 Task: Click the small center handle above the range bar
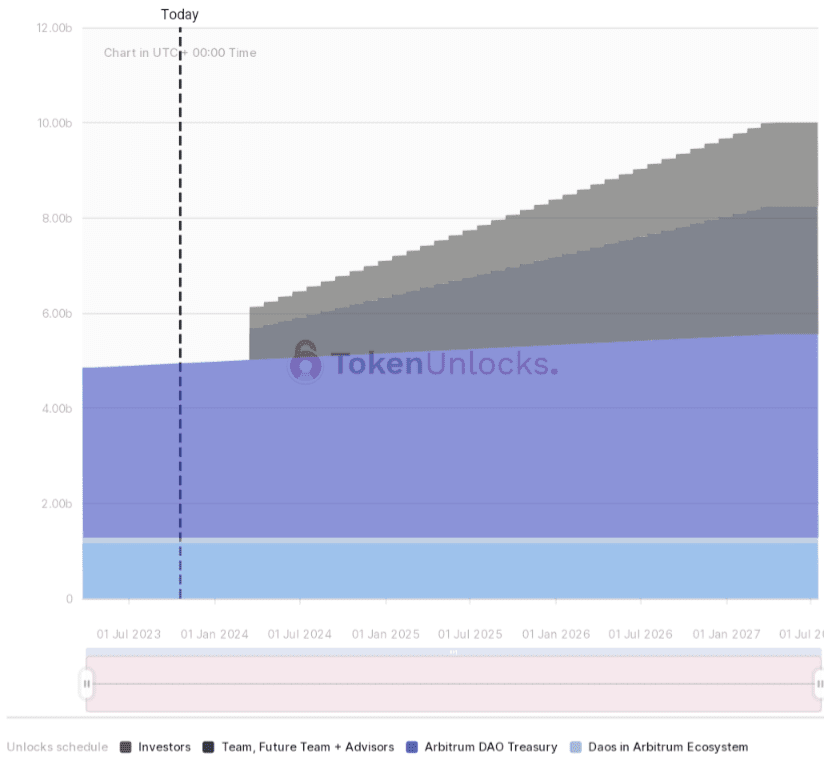tap(452, 651)
